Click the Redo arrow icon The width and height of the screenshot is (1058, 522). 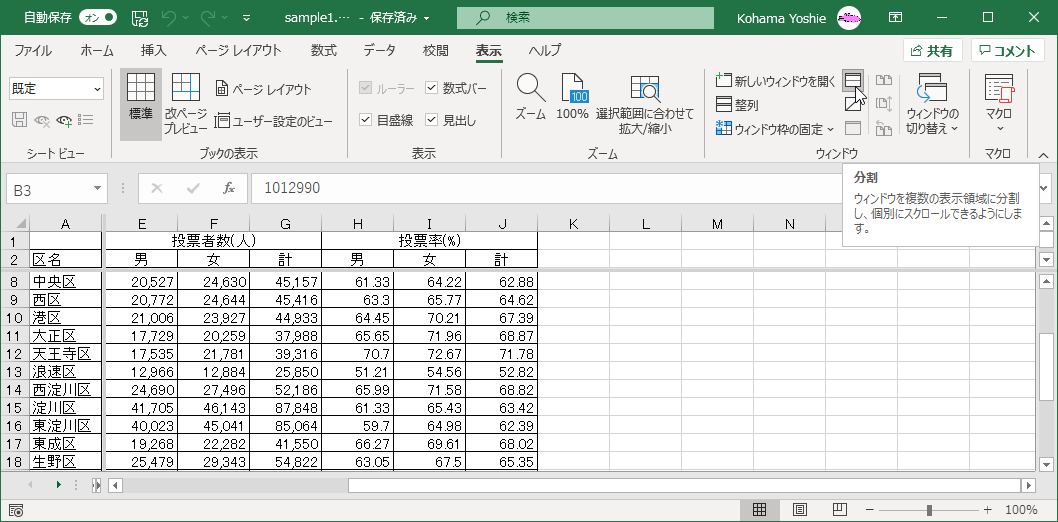click(208, 18)
